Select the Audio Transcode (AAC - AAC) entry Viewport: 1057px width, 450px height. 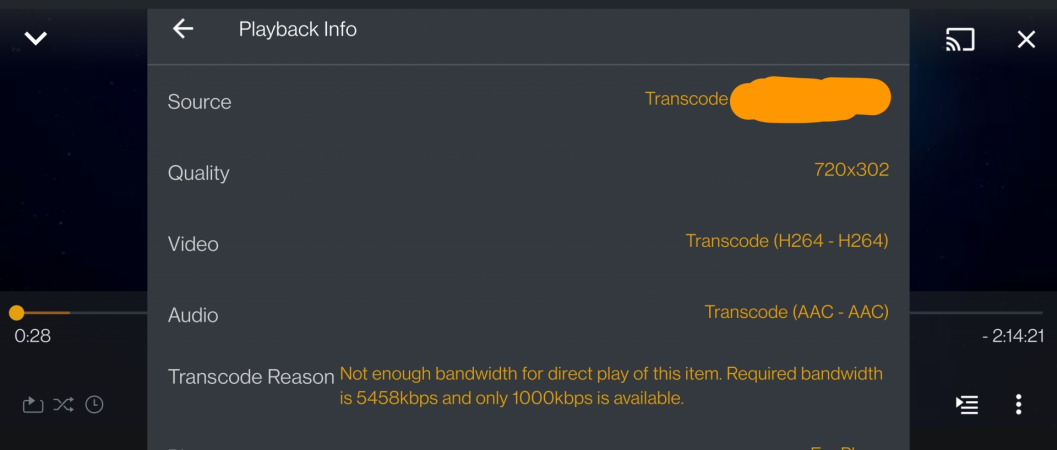click(796, 312)
